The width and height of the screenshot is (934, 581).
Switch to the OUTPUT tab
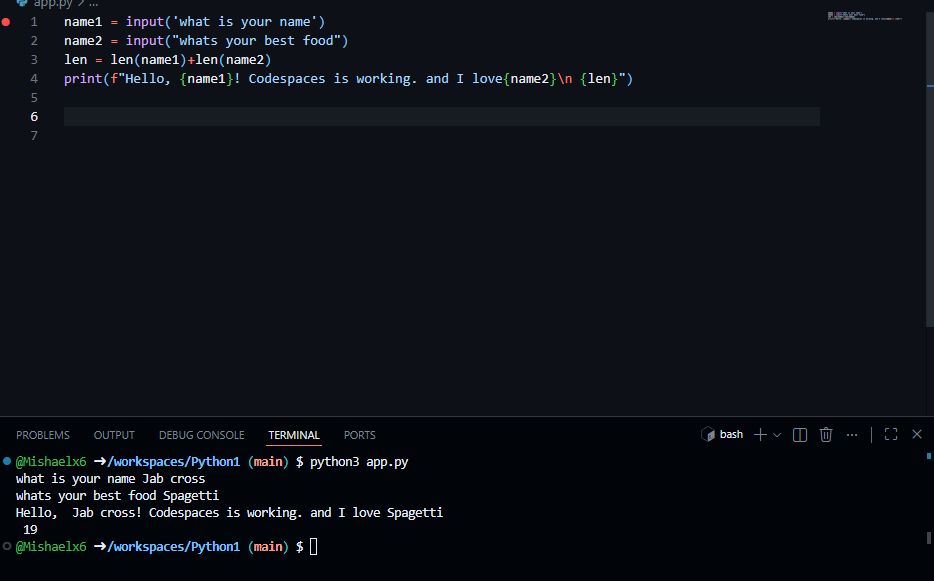click(x=114, y=435)
